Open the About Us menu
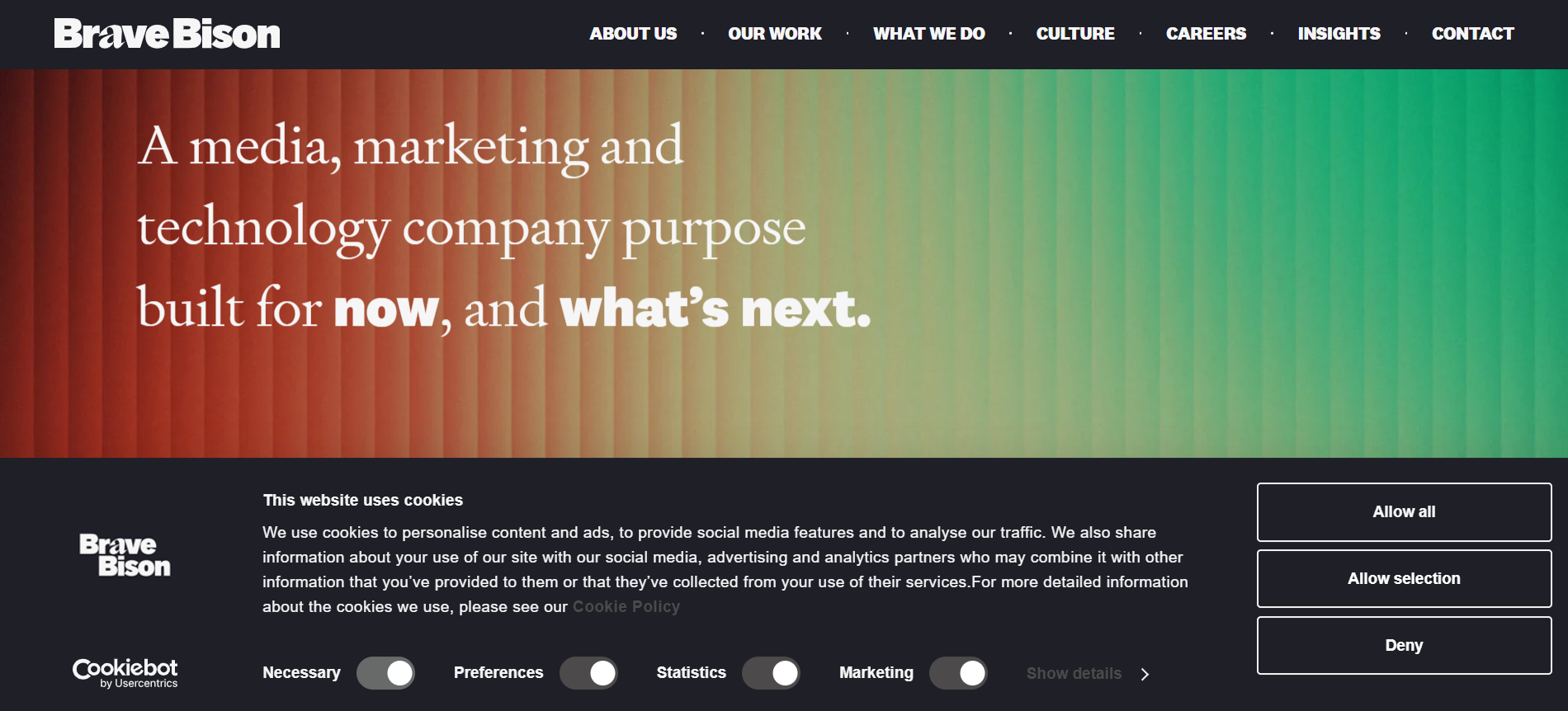This screenshot has height=711, width=1568. tap(633, 34)
